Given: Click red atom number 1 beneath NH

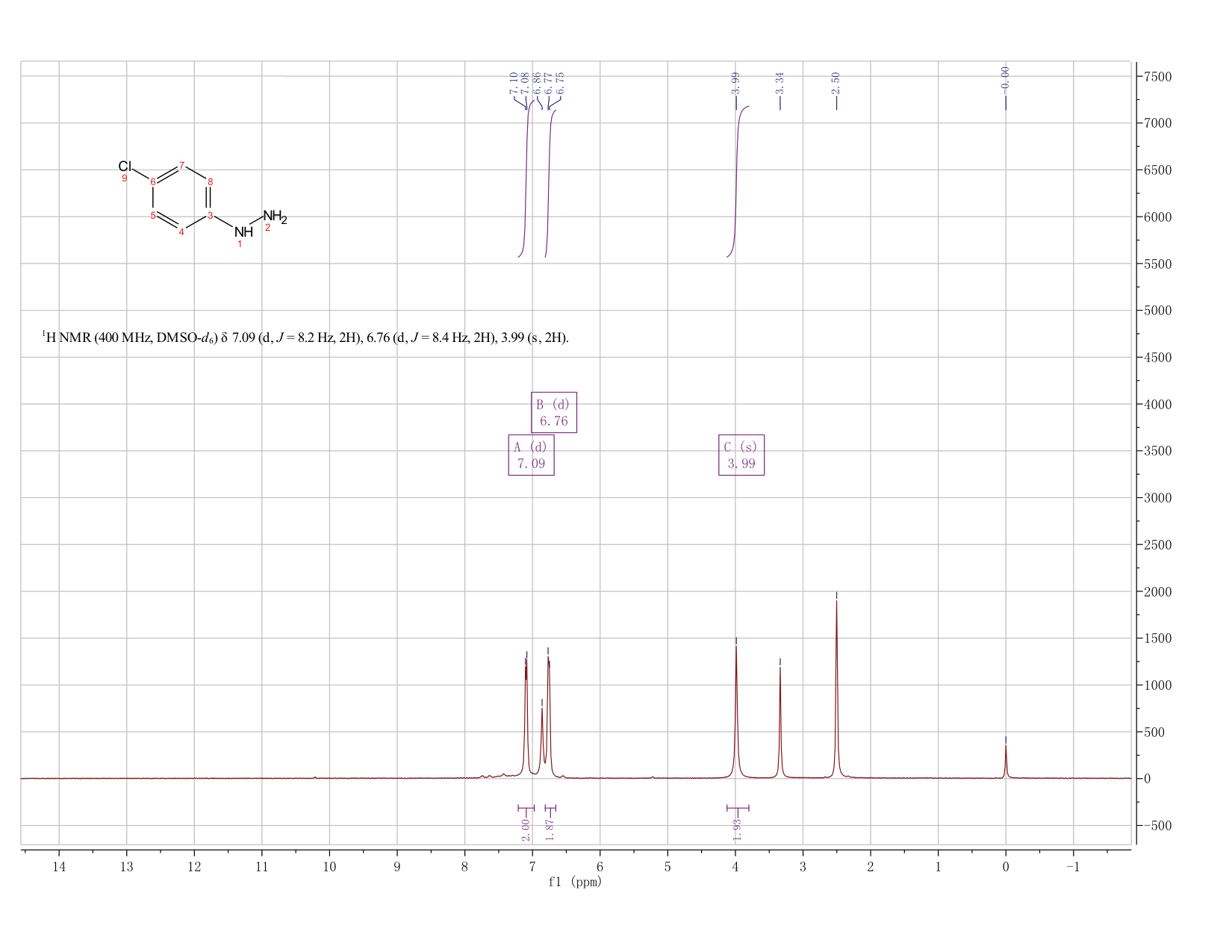Looking at the screenshot, I should click(x=240, y=244).
